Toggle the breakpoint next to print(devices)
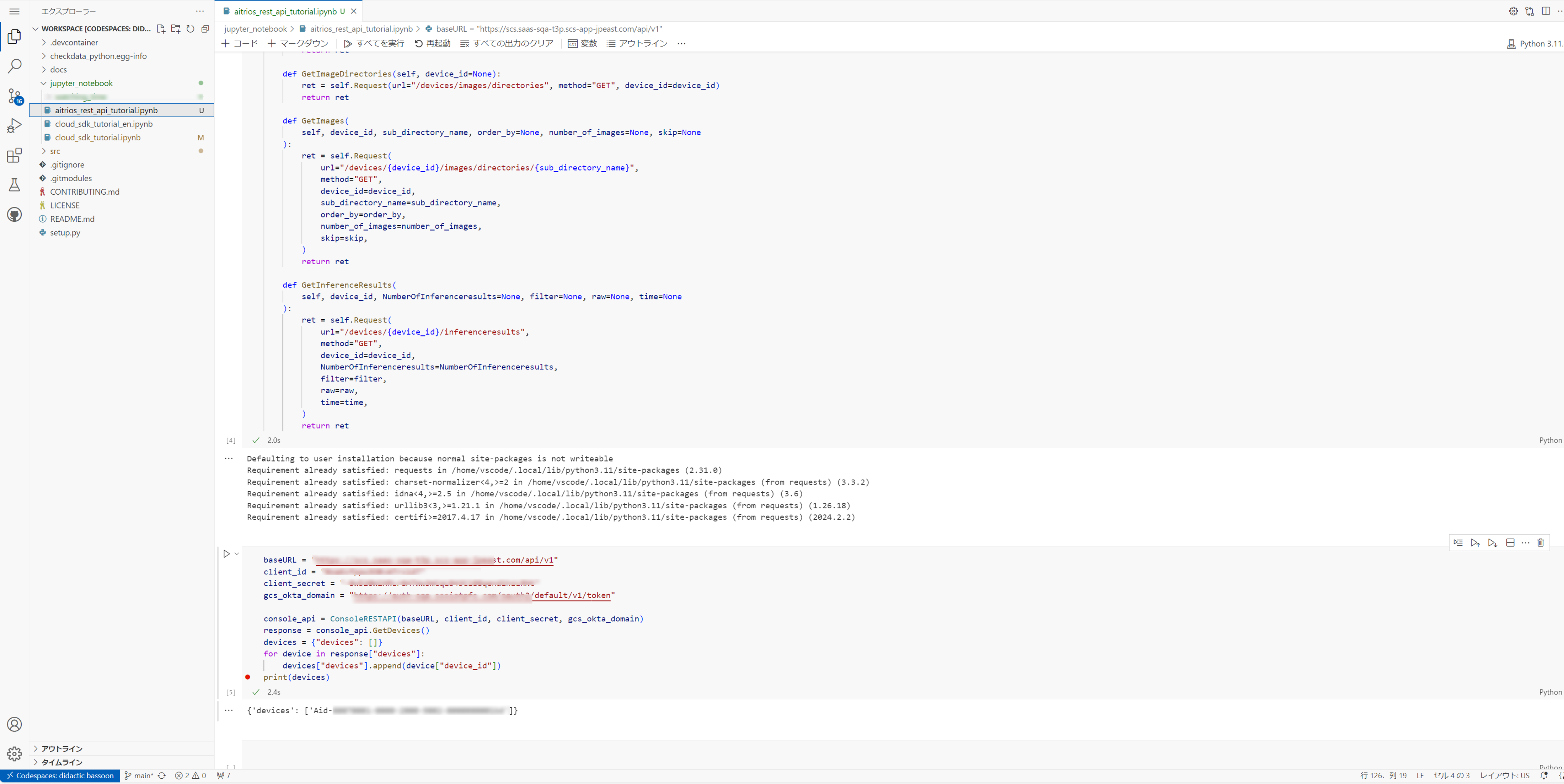 [248, 677]
